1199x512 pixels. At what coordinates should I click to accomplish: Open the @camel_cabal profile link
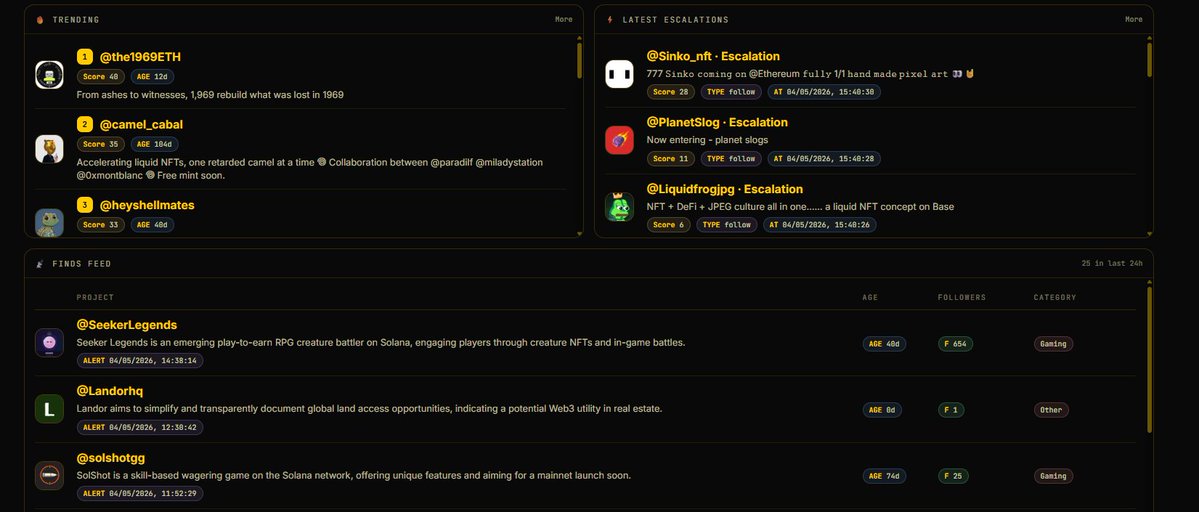pos(141,125)
